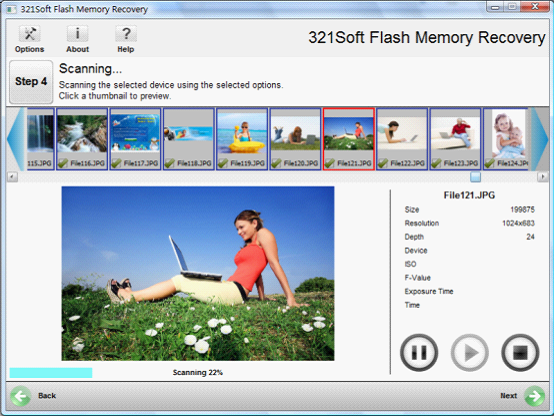
Task: Resume scan with the play button
Action: pos(470,352)
